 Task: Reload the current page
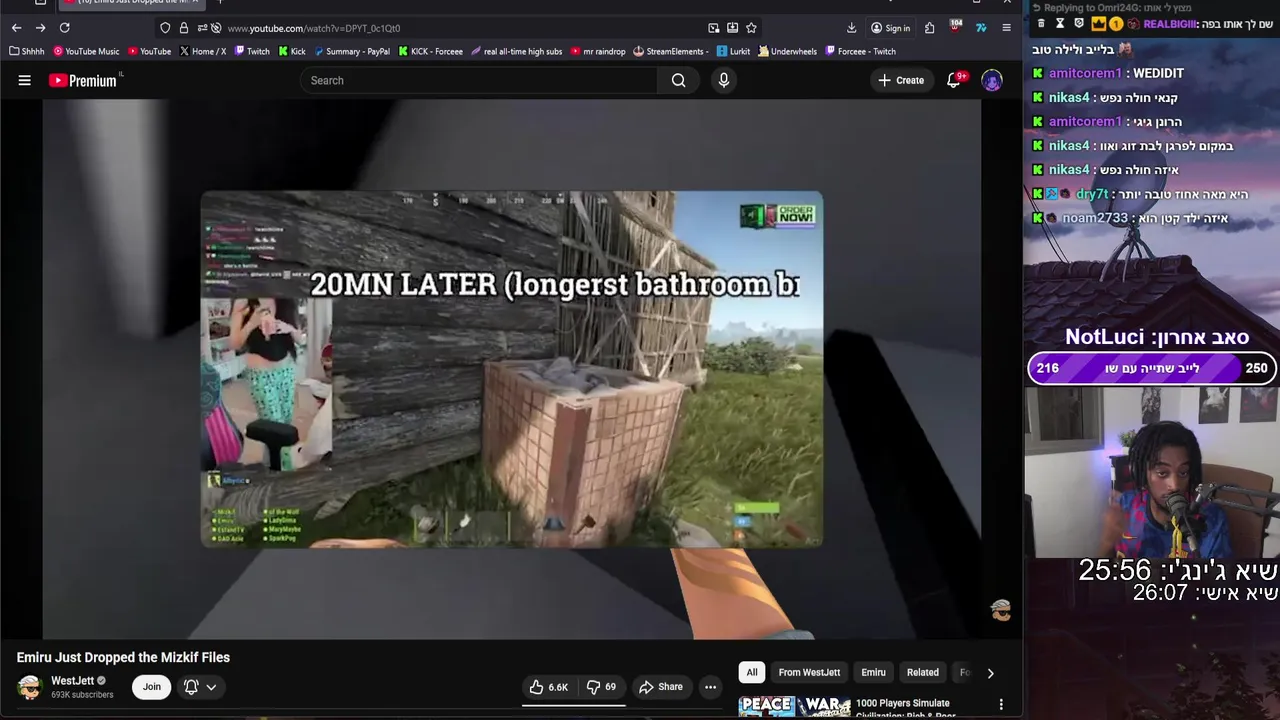click(x=64, y=28)
